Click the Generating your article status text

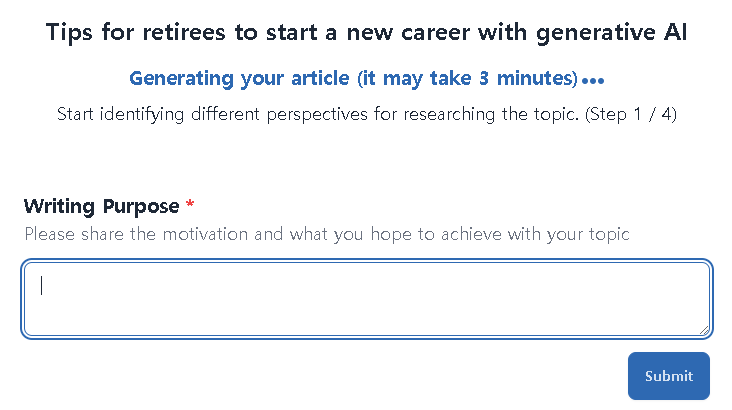click(x=240, y=79)
